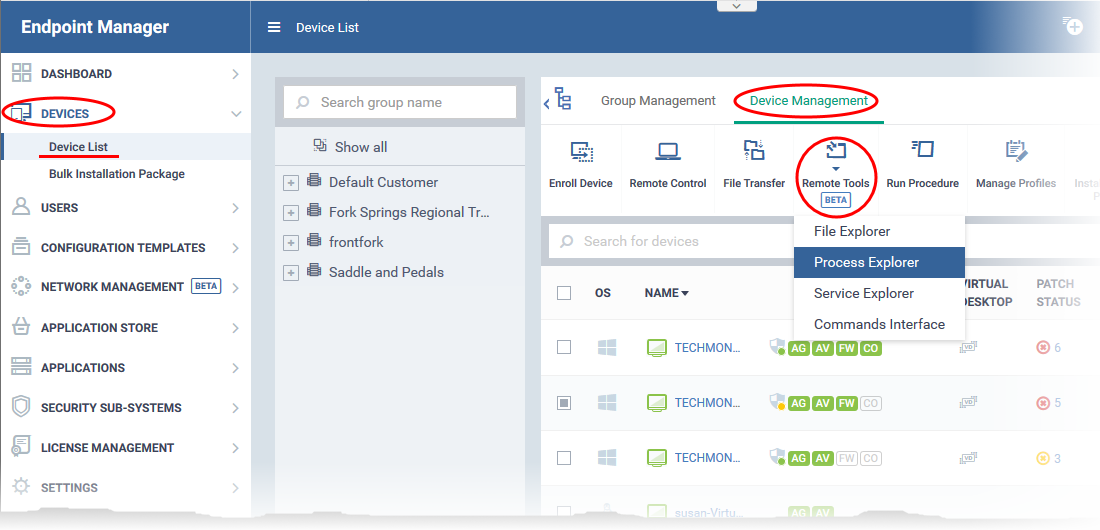
Task: Click the Run Procedure toolbar icon
Action: [x=923, y=149]
